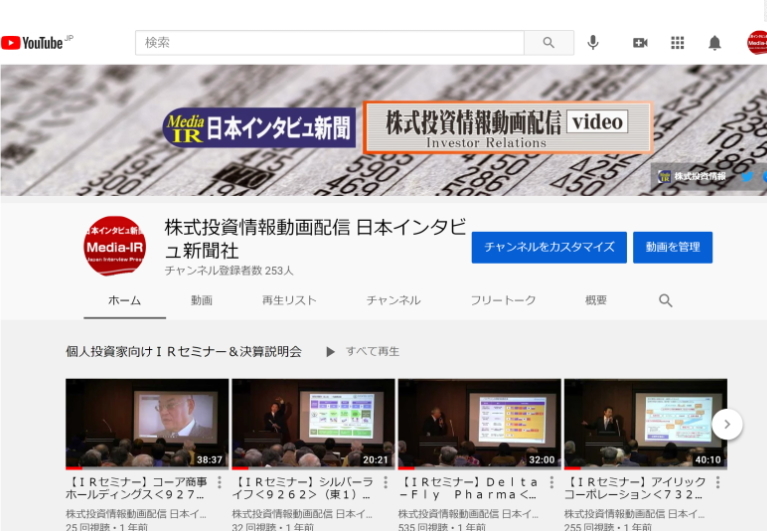The image size is (767, 531).
Task: Click the Twitter icon on banner
Action: pos(746,177)
